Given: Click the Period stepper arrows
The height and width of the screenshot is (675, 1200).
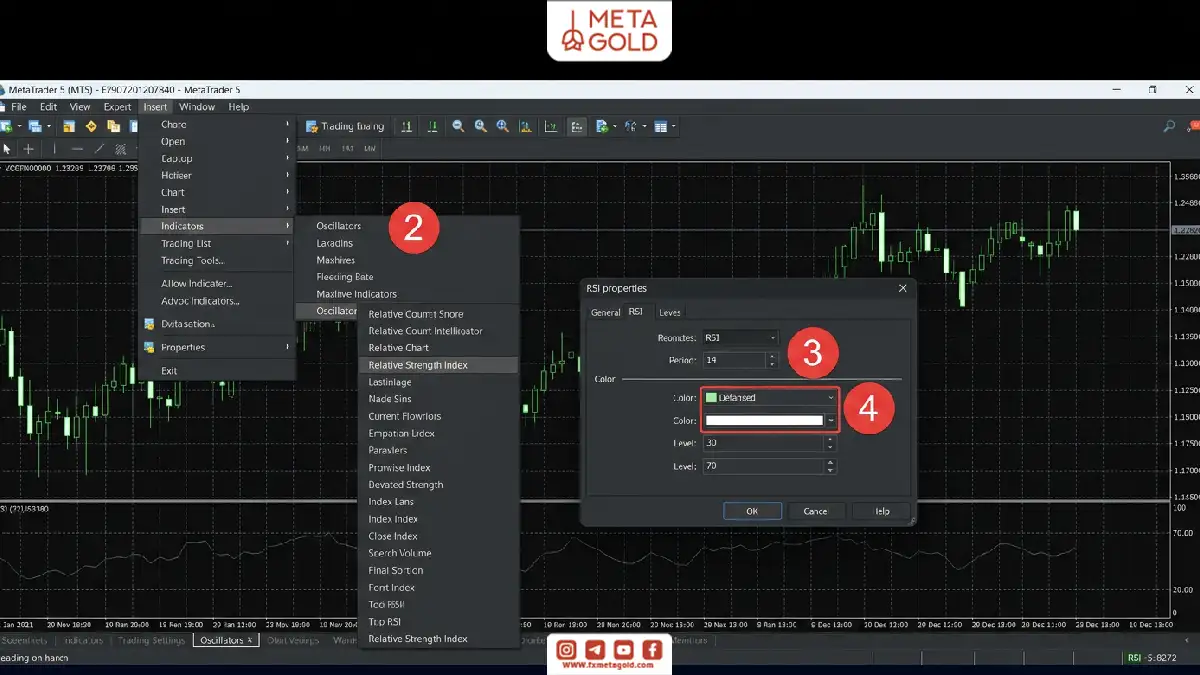Looking at the screenshot, I should click(x=772, y=360).
